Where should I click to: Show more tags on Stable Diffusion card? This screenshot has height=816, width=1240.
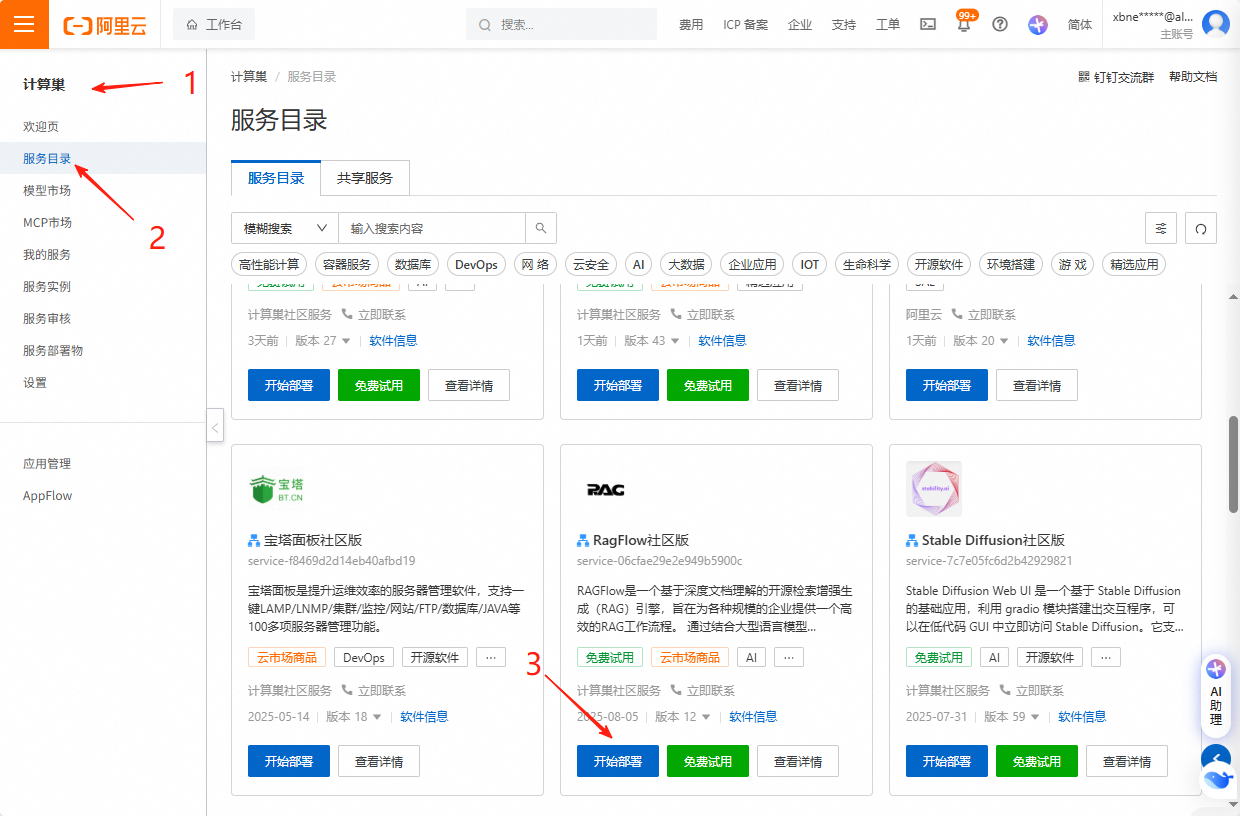click(x=1105, y=657)
